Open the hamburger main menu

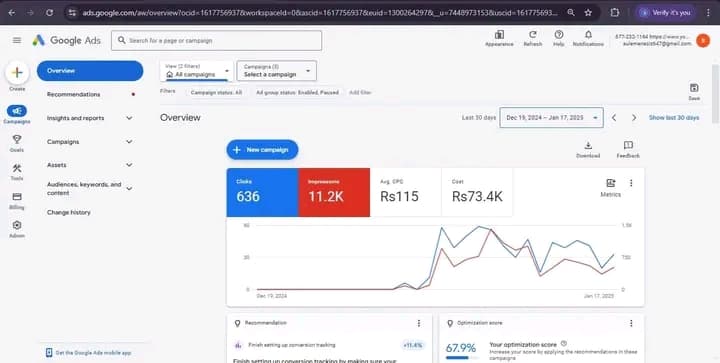[x=17, y=40]
